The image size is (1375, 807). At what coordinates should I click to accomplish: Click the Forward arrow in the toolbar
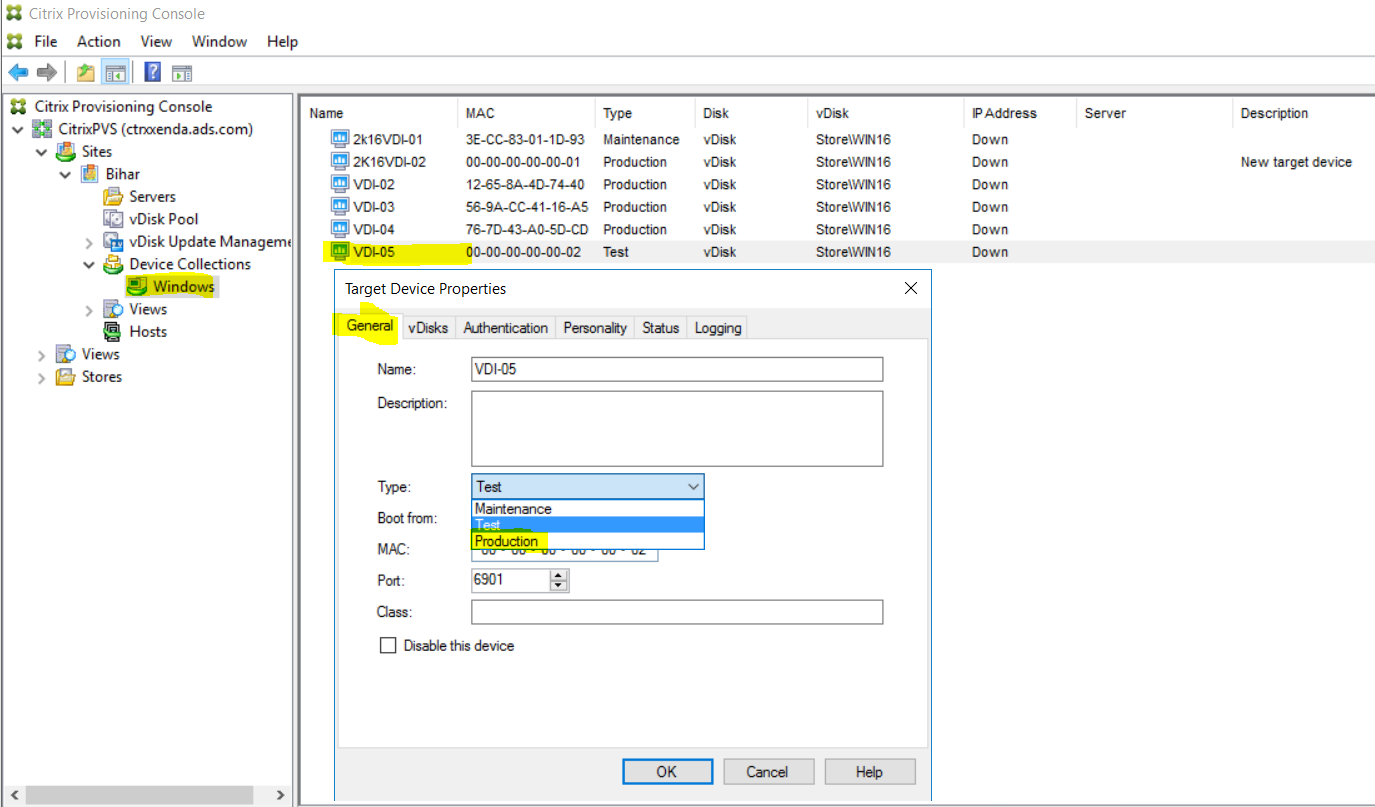[x=46, y=72]
